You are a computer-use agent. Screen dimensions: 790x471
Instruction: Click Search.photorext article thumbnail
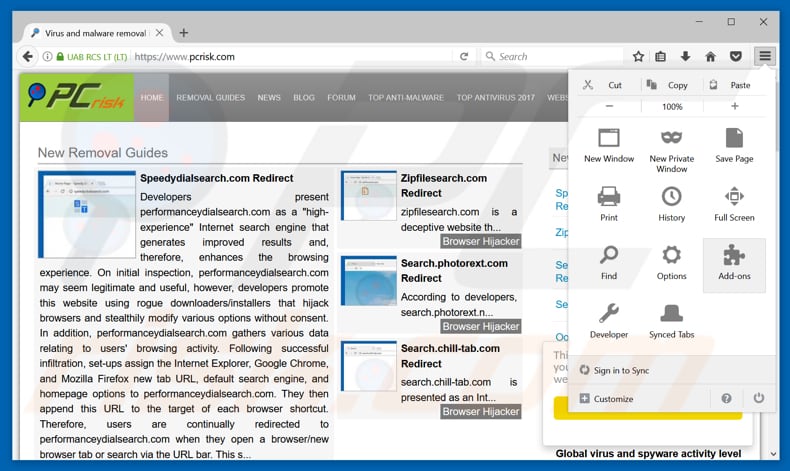click(x=369, y=281)
